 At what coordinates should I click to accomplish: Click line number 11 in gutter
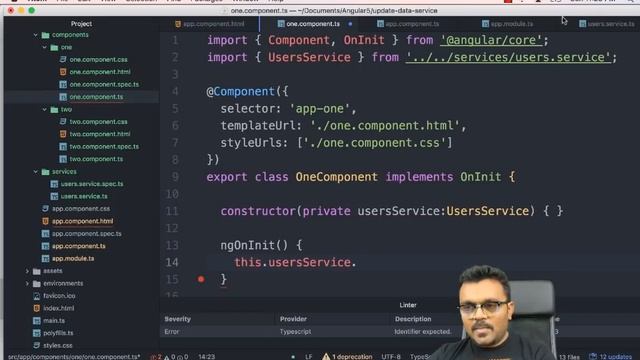click(172, 211)
